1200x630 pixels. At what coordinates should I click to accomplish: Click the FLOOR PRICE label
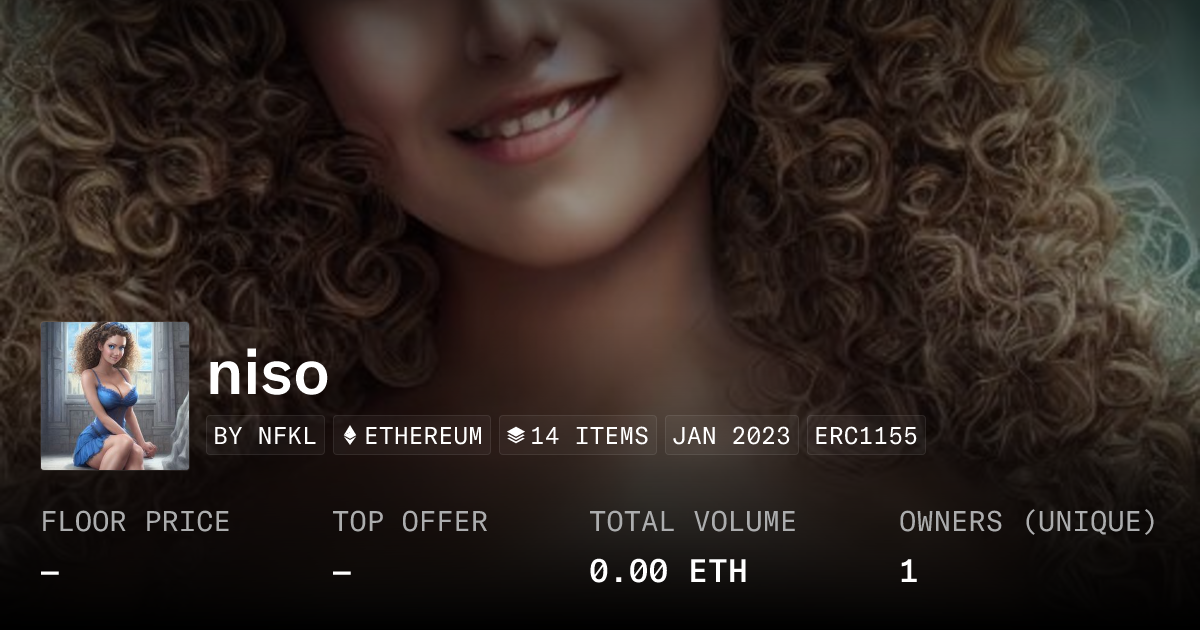tap(136, 522)
